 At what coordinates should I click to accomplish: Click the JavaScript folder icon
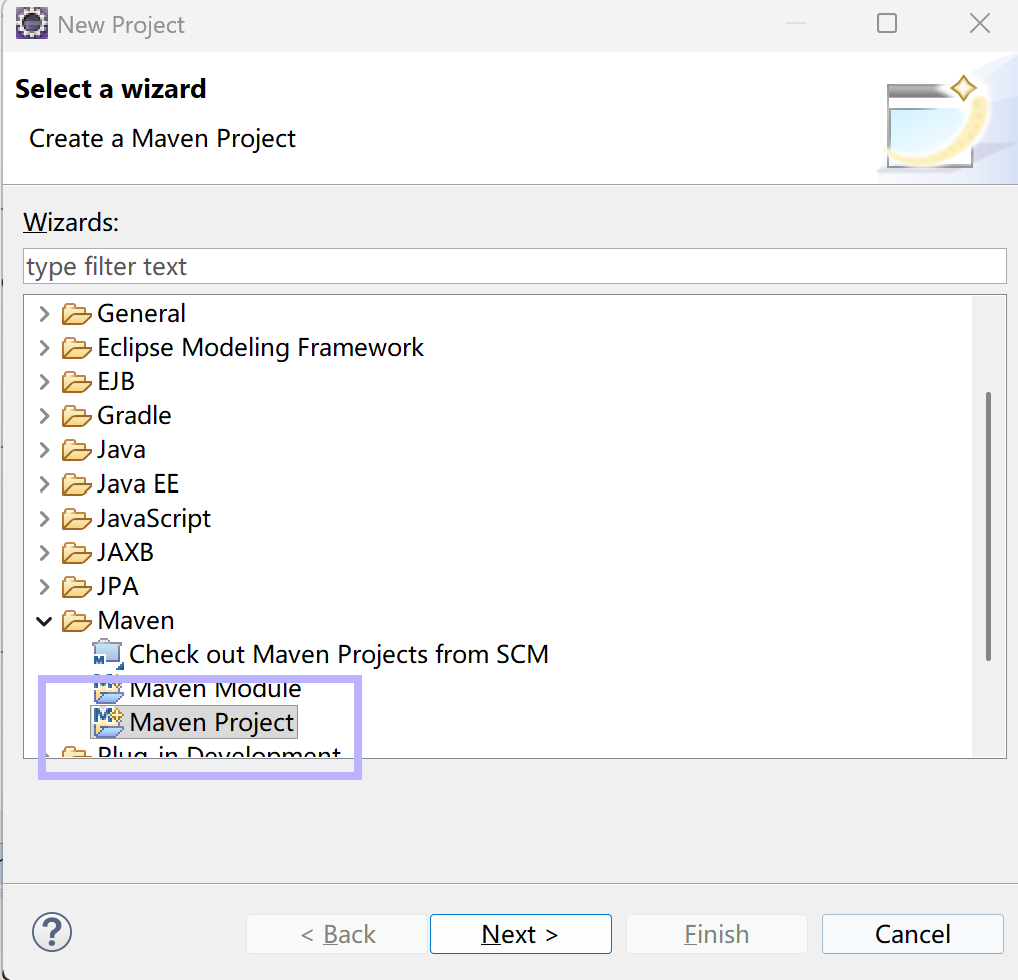click(76, 519)
